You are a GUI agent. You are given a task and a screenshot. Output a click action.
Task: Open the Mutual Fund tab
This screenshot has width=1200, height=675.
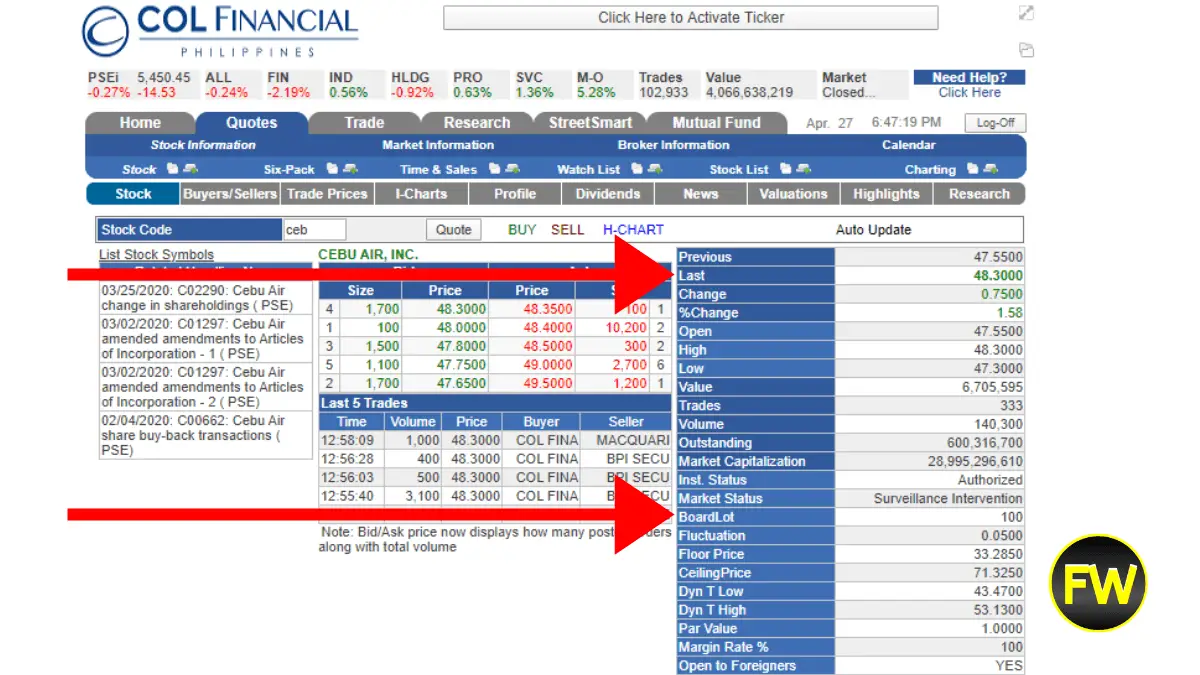(x=716, y=123)
